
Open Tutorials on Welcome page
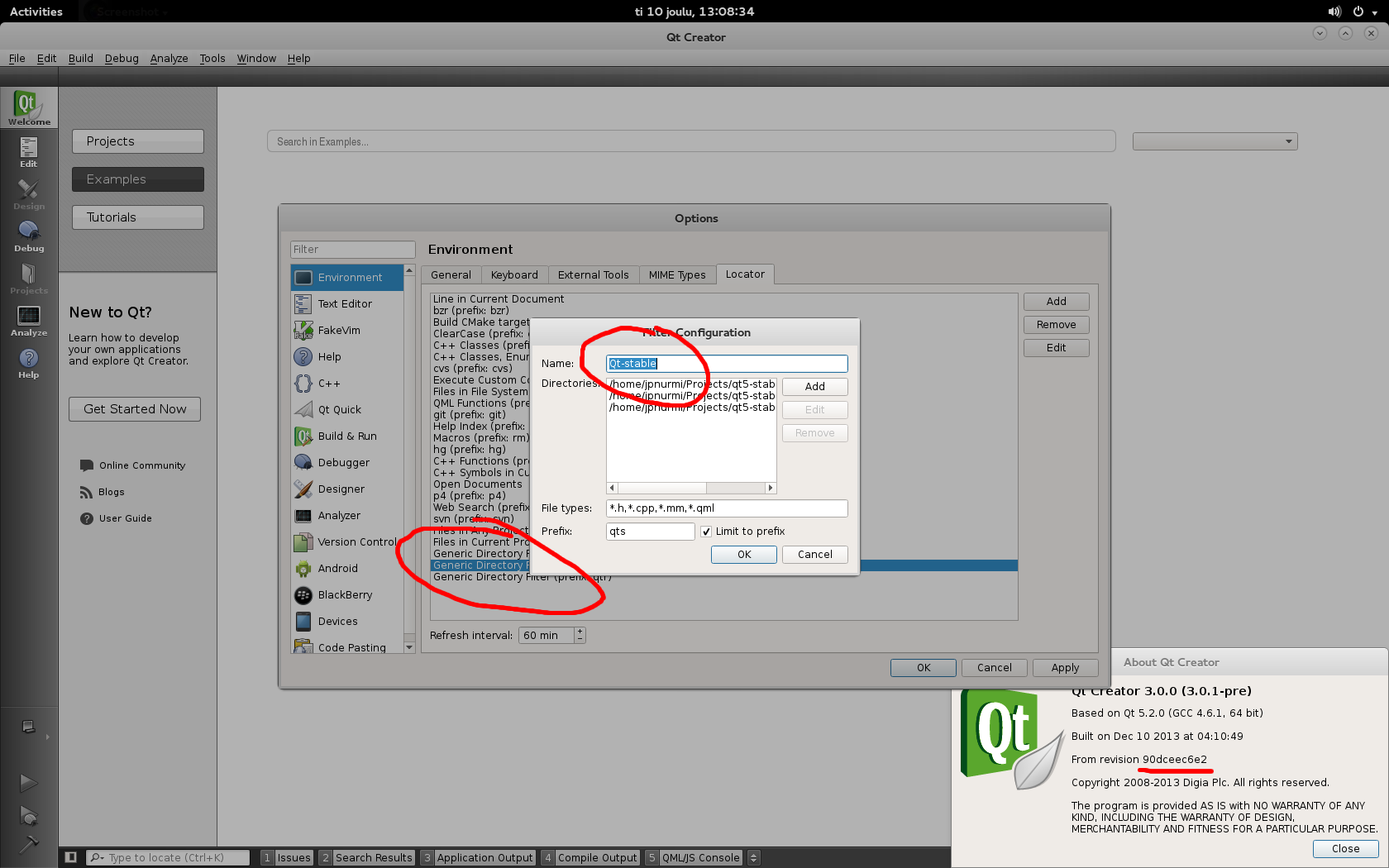[x=138, y=217]
